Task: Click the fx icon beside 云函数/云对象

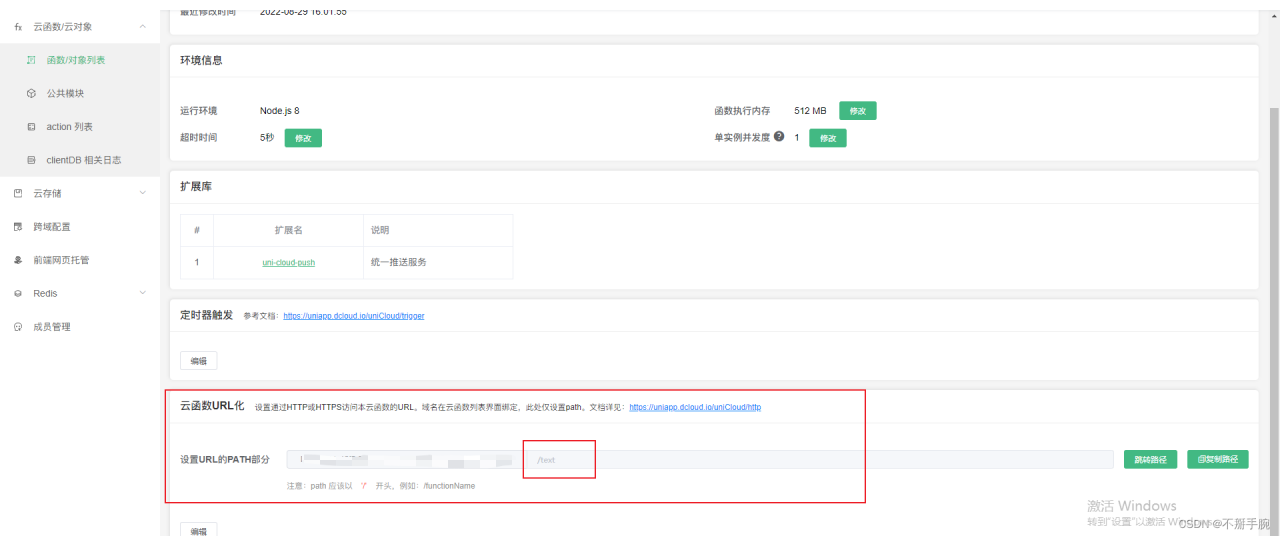Action: 18,27
